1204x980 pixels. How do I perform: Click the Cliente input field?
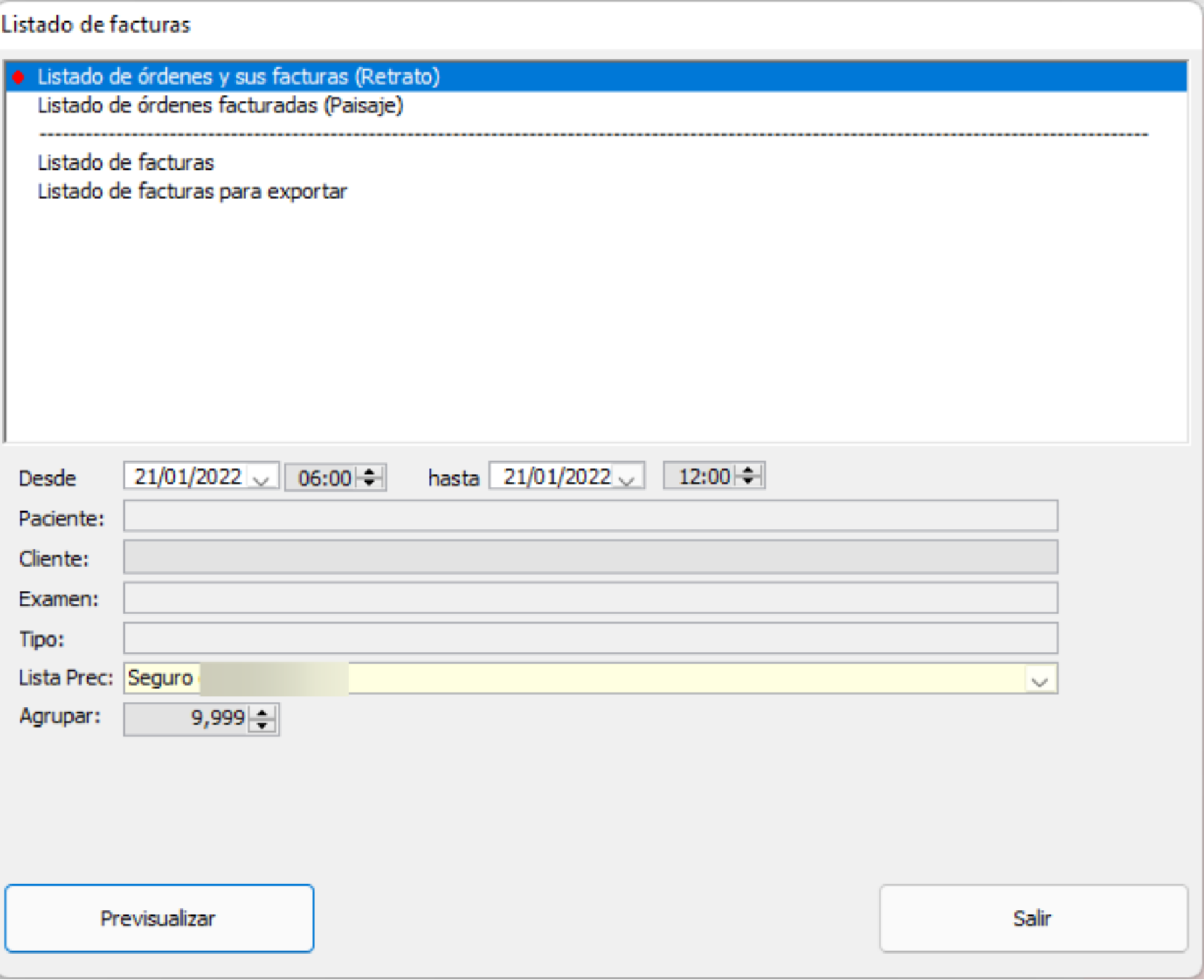pos(589,558)
